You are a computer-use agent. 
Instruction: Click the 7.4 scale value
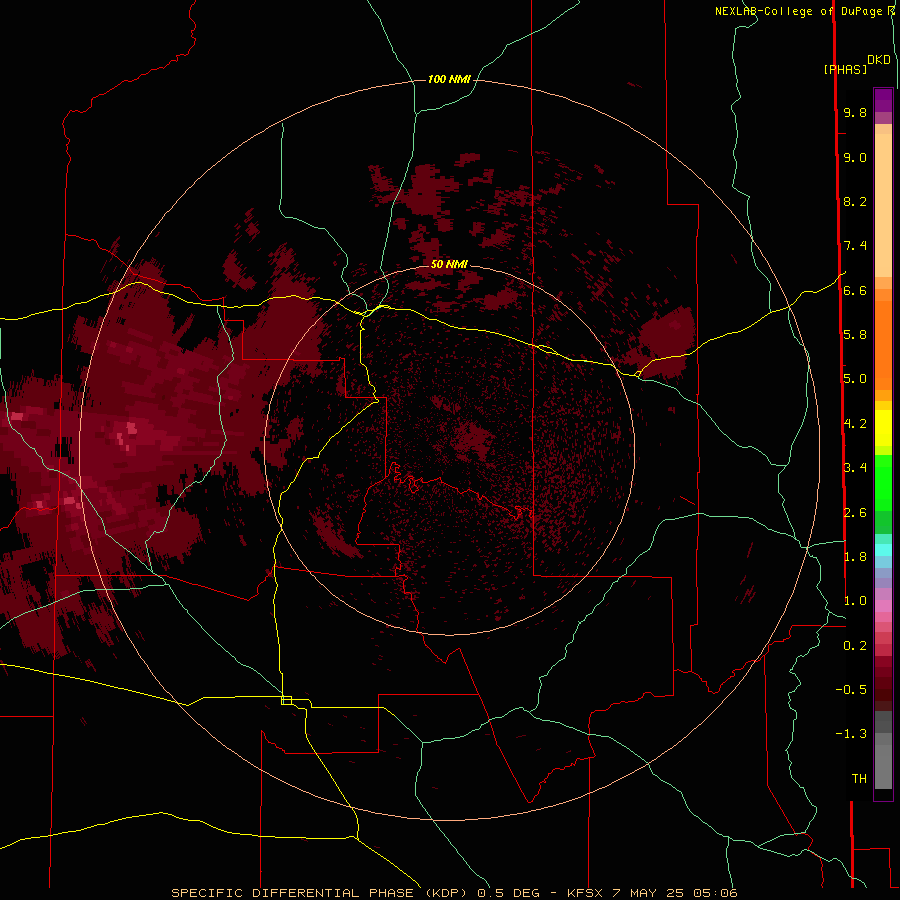pyautogui.click(x=855, y=246)
